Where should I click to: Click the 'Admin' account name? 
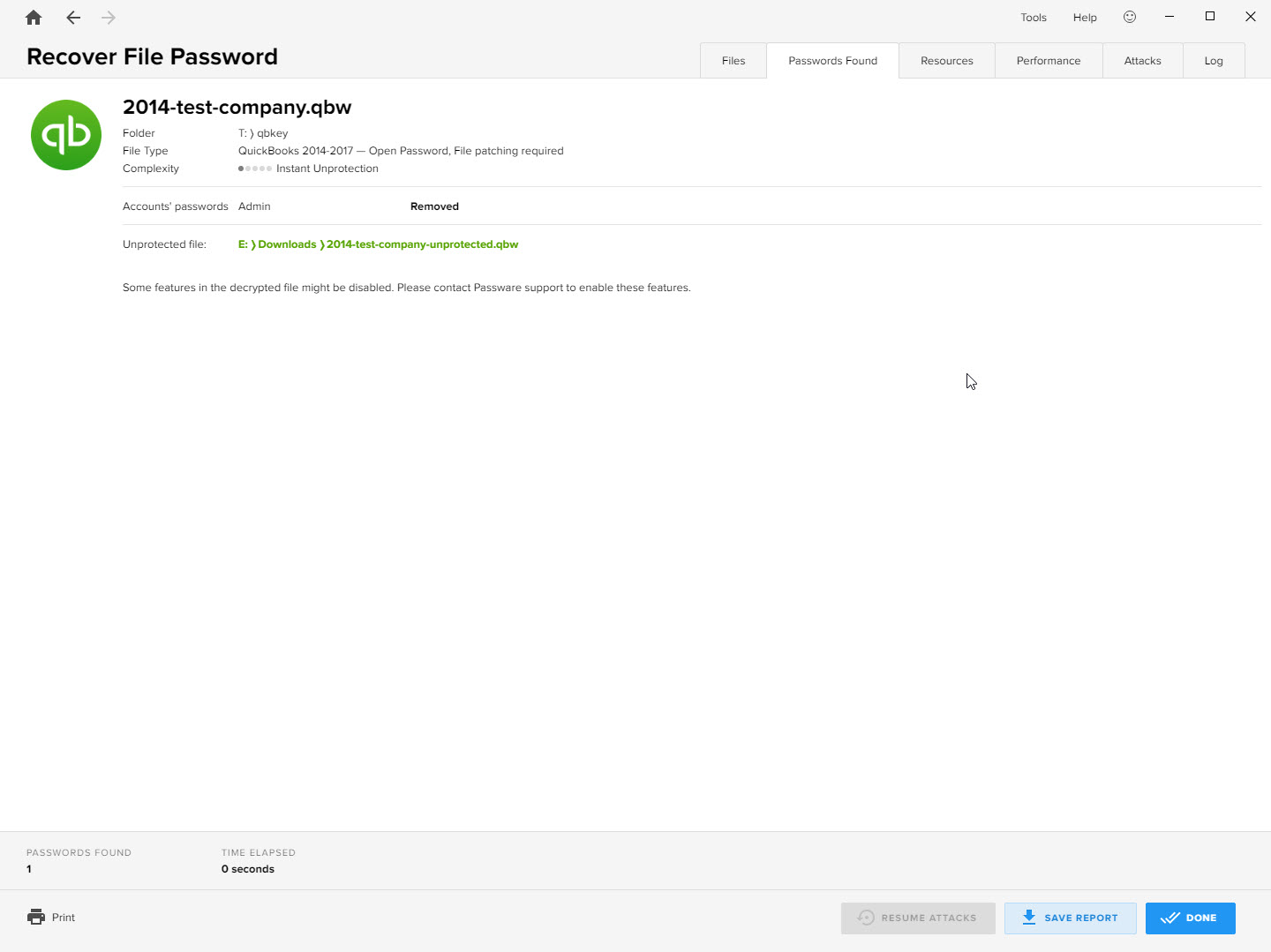point(254,206)
